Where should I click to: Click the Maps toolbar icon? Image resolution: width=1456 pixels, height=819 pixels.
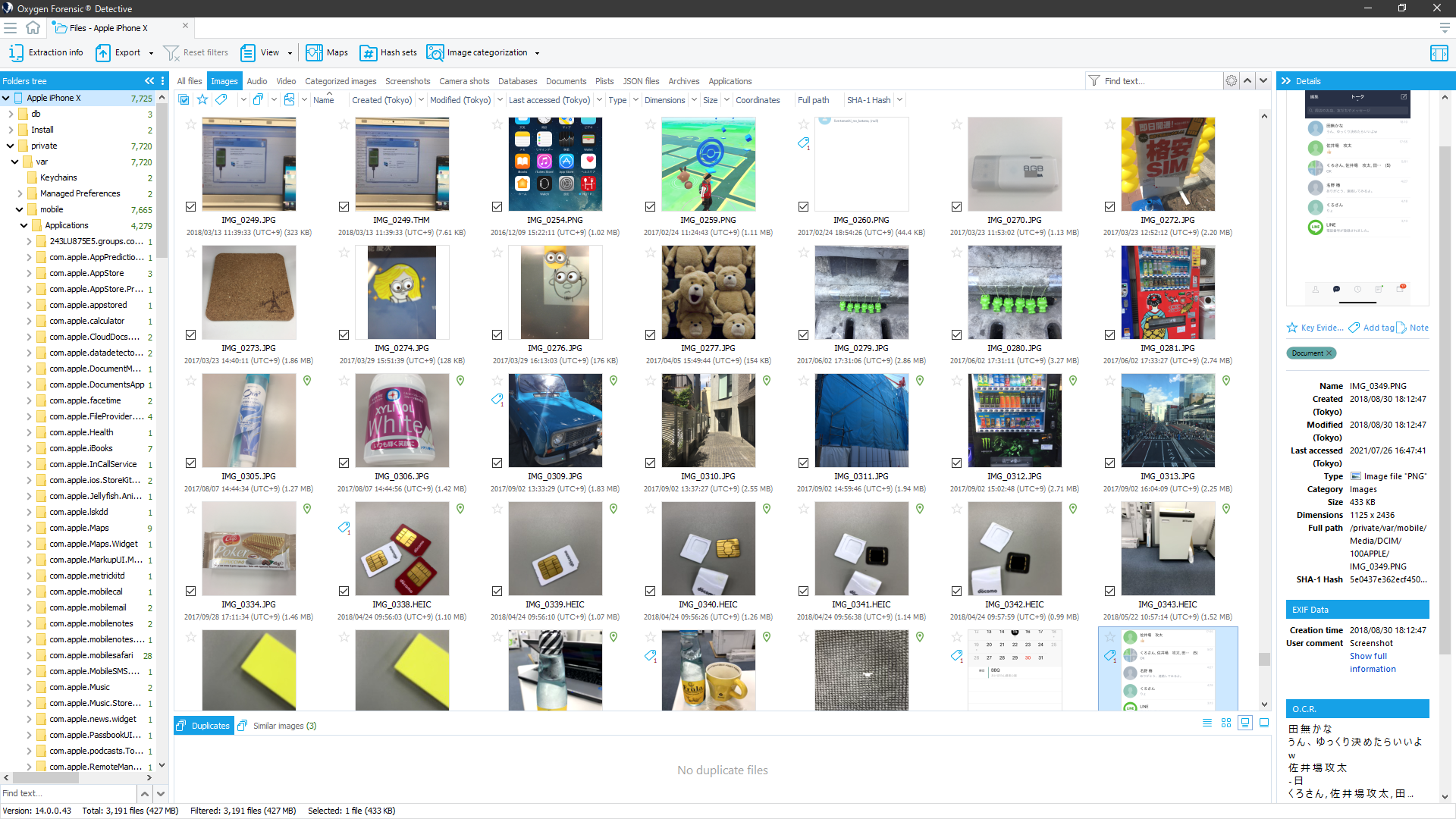(315, 53)
